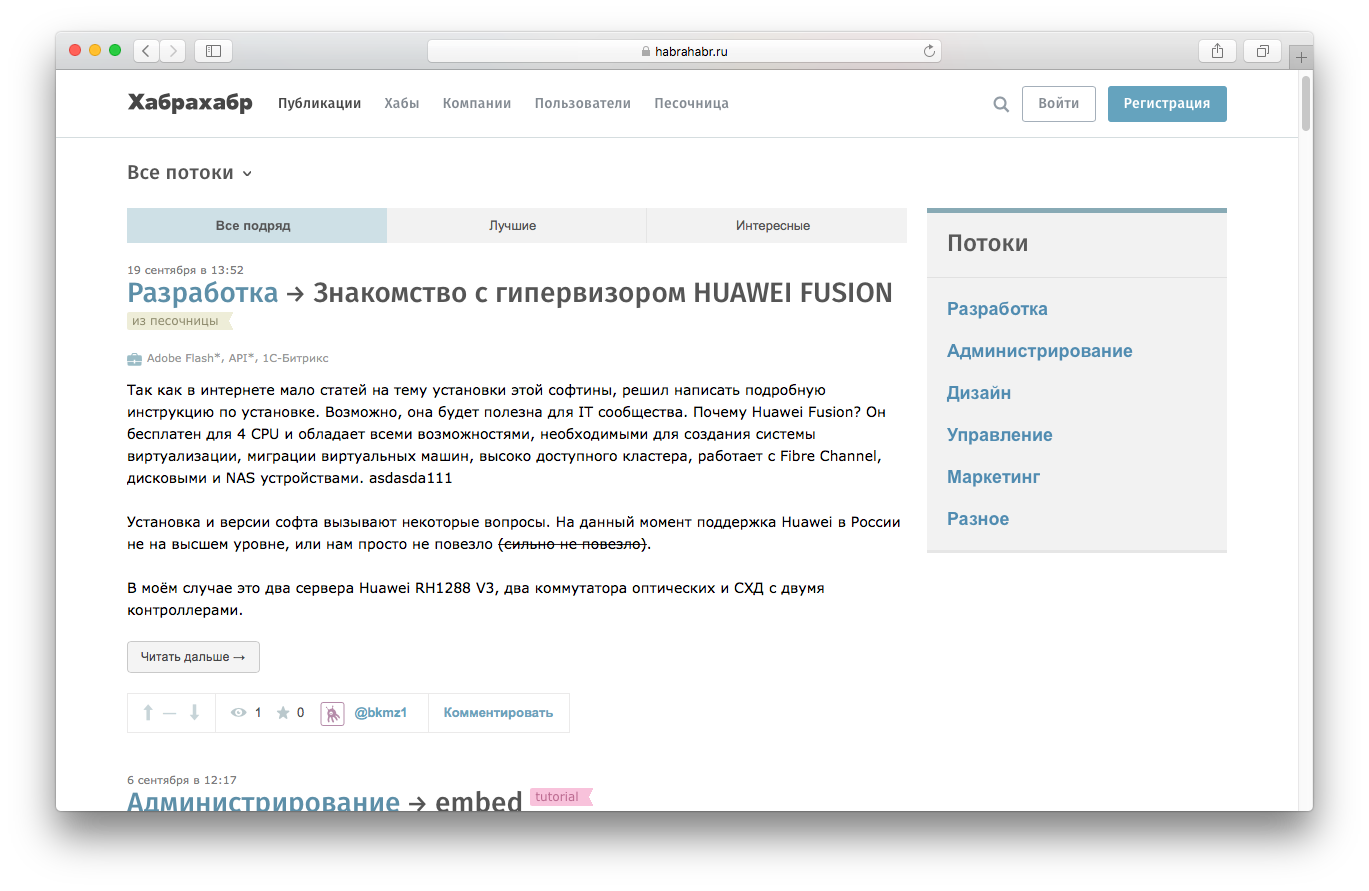Reload page using the refresh icon
Image resolution: width=1369 pixels, height=891 pixels.
coord(929,51)
